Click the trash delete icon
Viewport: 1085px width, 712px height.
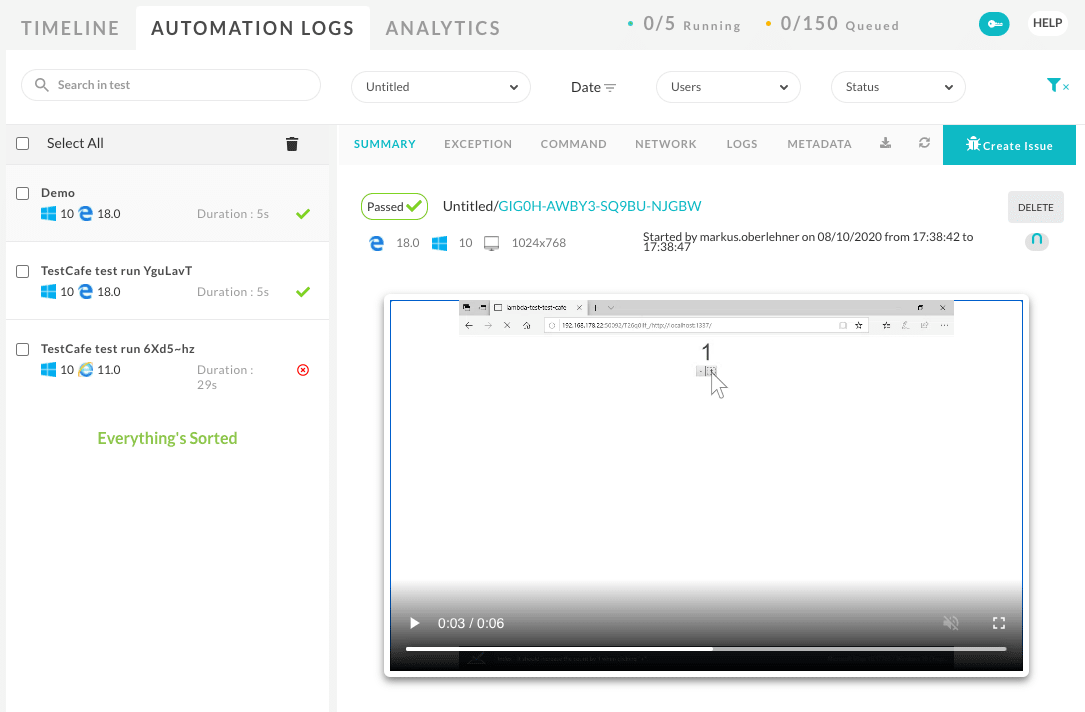click(292, 144)
